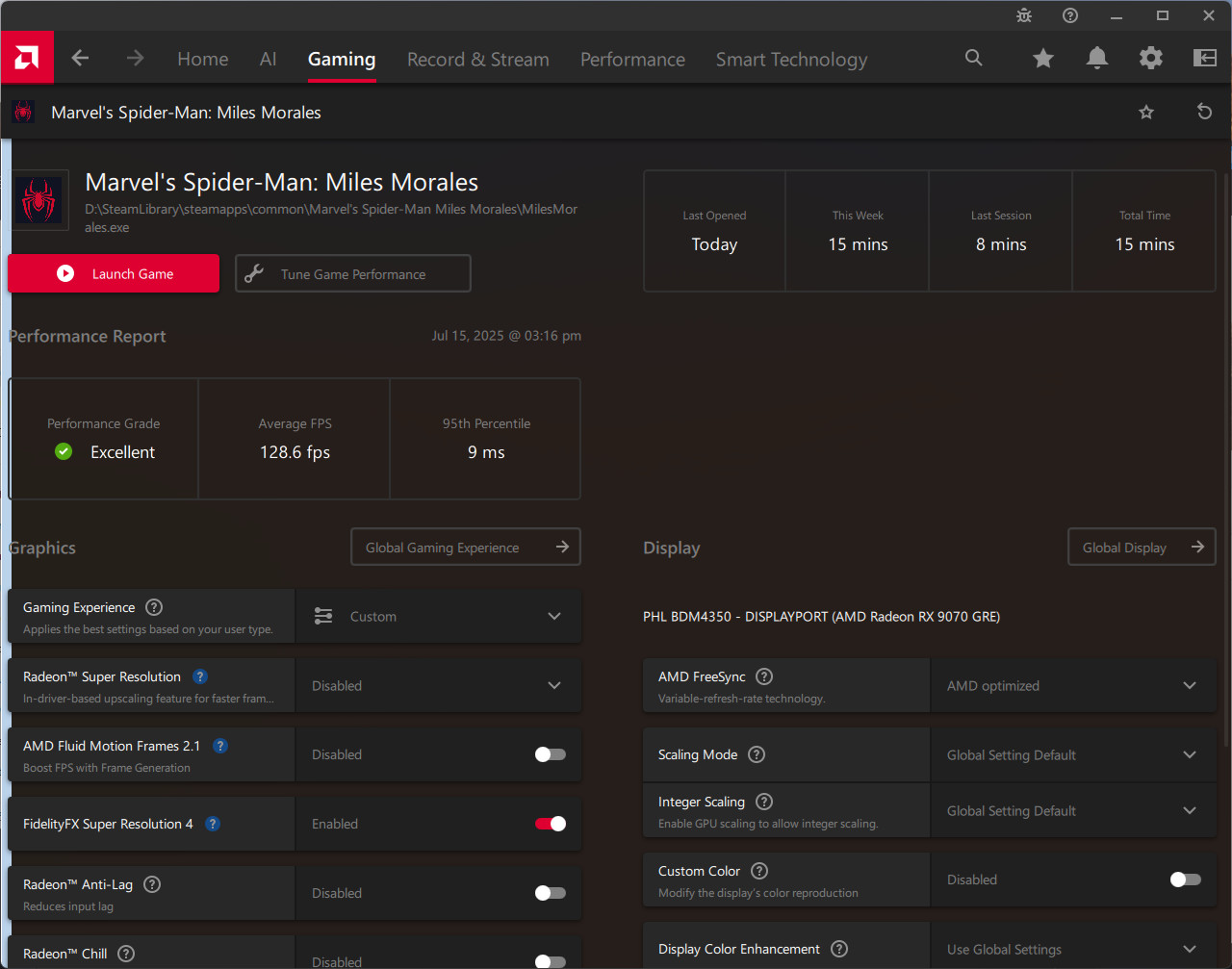Image resolution: width=1232 pixels, height=969 pixels.
Task: Maximize the AMD Software window
Action: click(1163, 15)
